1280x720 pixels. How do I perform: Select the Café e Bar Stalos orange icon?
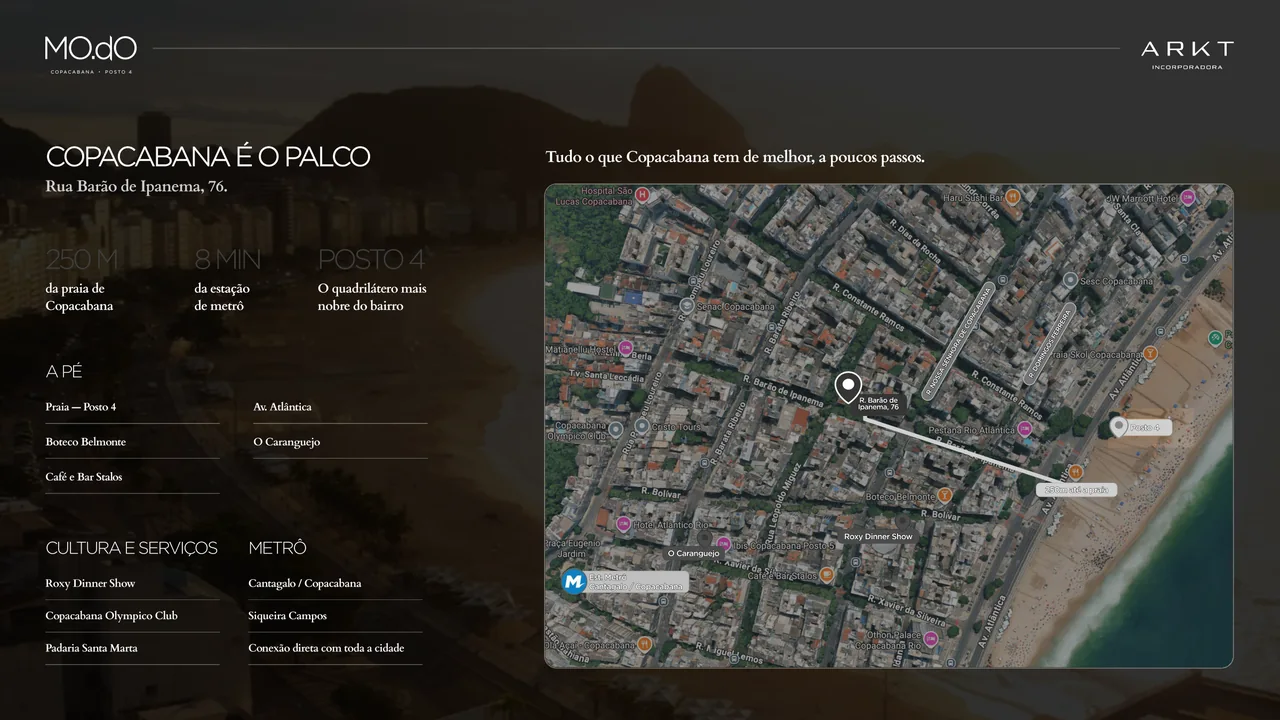[x=826, y=574]
